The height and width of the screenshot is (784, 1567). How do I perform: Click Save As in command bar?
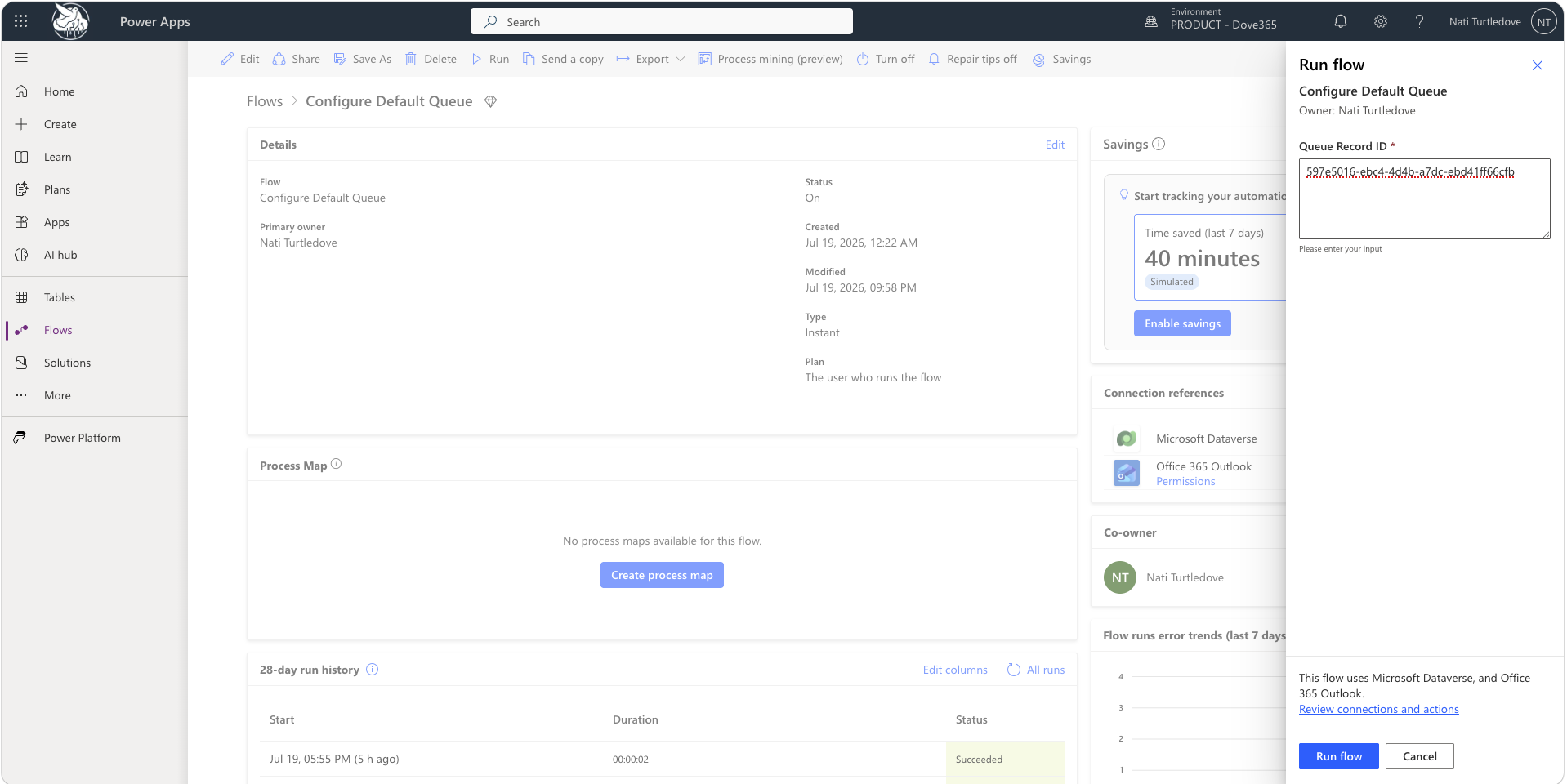363,59
